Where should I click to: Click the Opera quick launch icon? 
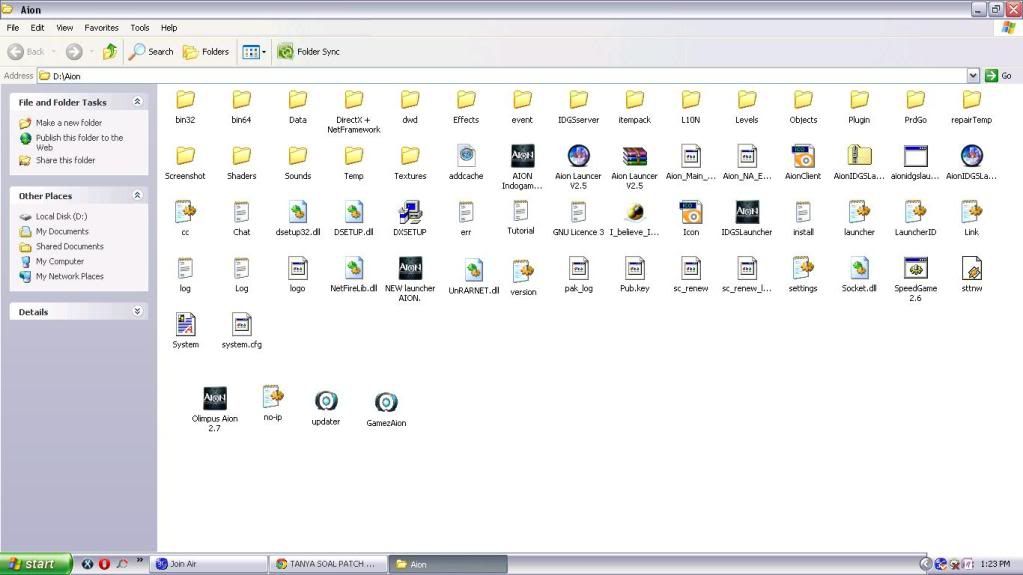pyautogui.click(x=104, y=564)
